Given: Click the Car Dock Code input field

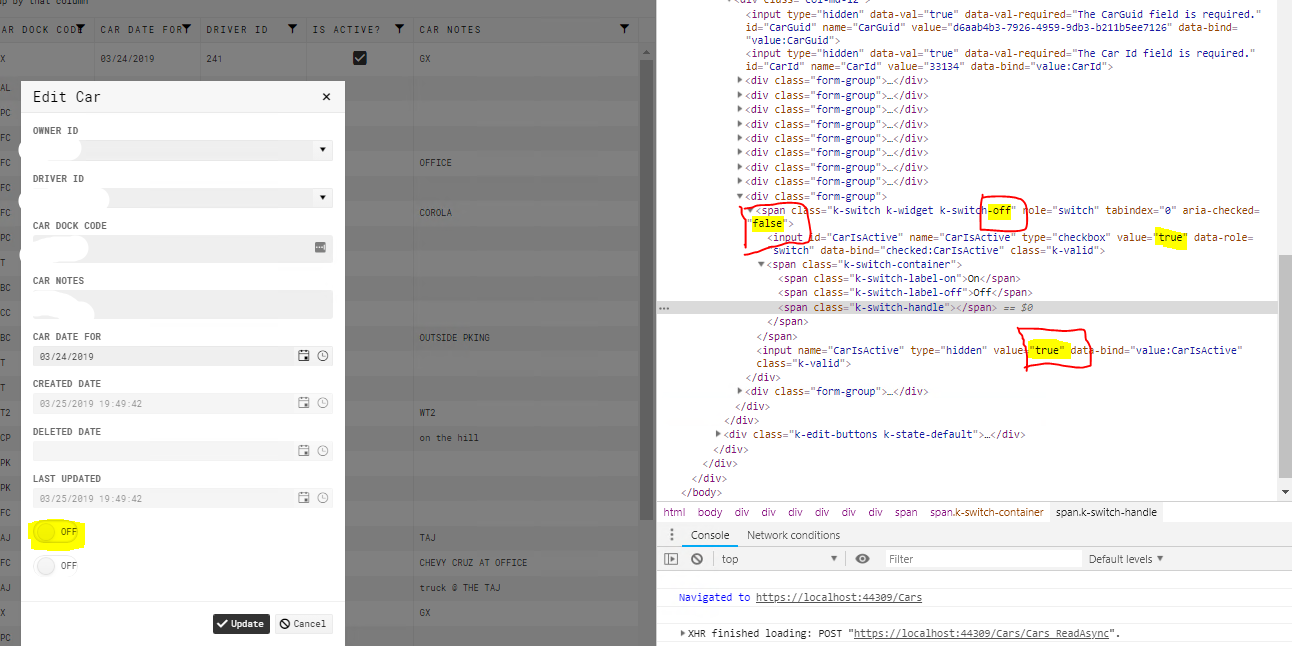Looking at the screenshot, I should [x=173, y=247].
